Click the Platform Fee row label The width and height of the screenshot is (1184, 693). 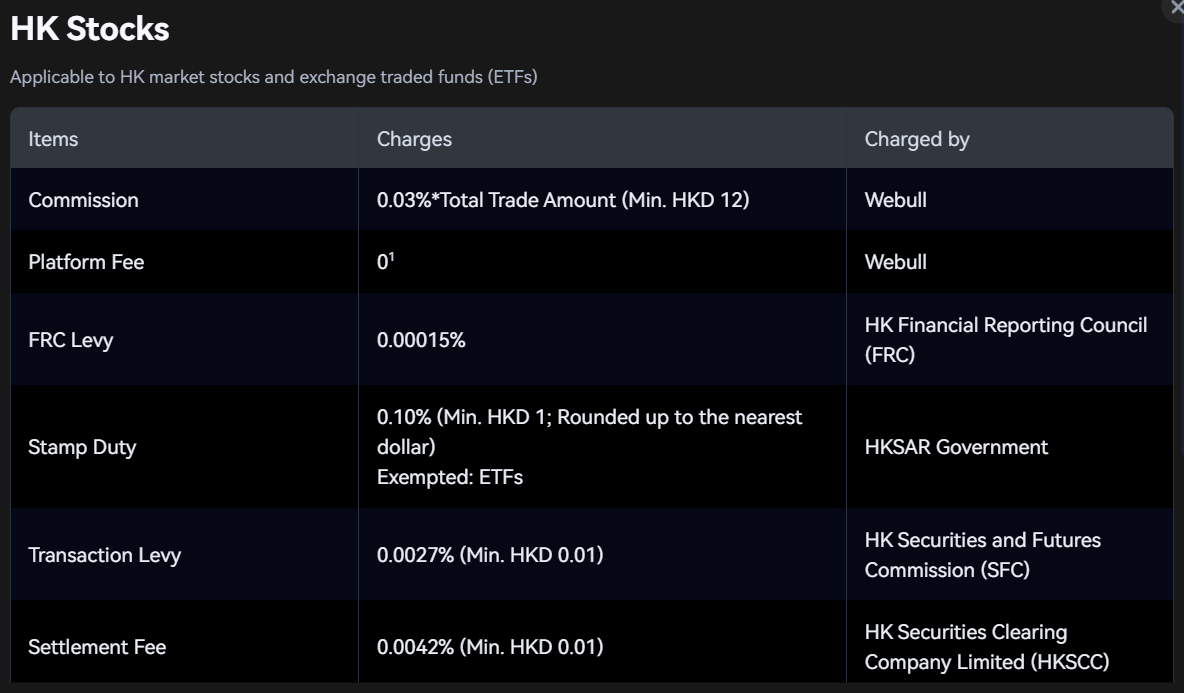pos(86,262)
